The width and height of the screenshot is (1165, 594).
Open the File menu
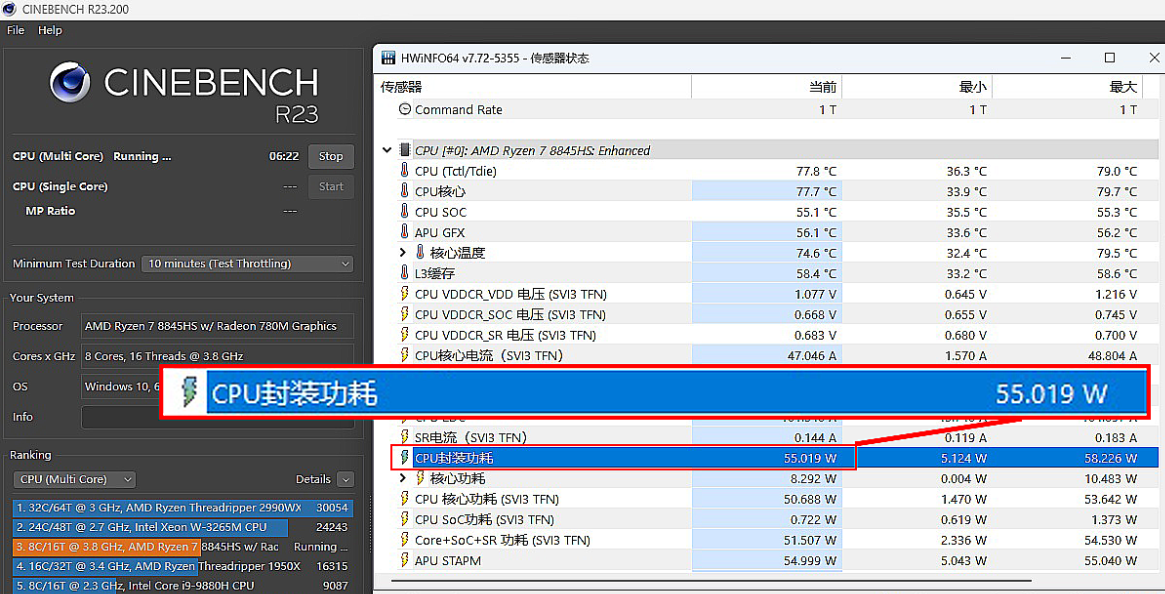[16, 31]
